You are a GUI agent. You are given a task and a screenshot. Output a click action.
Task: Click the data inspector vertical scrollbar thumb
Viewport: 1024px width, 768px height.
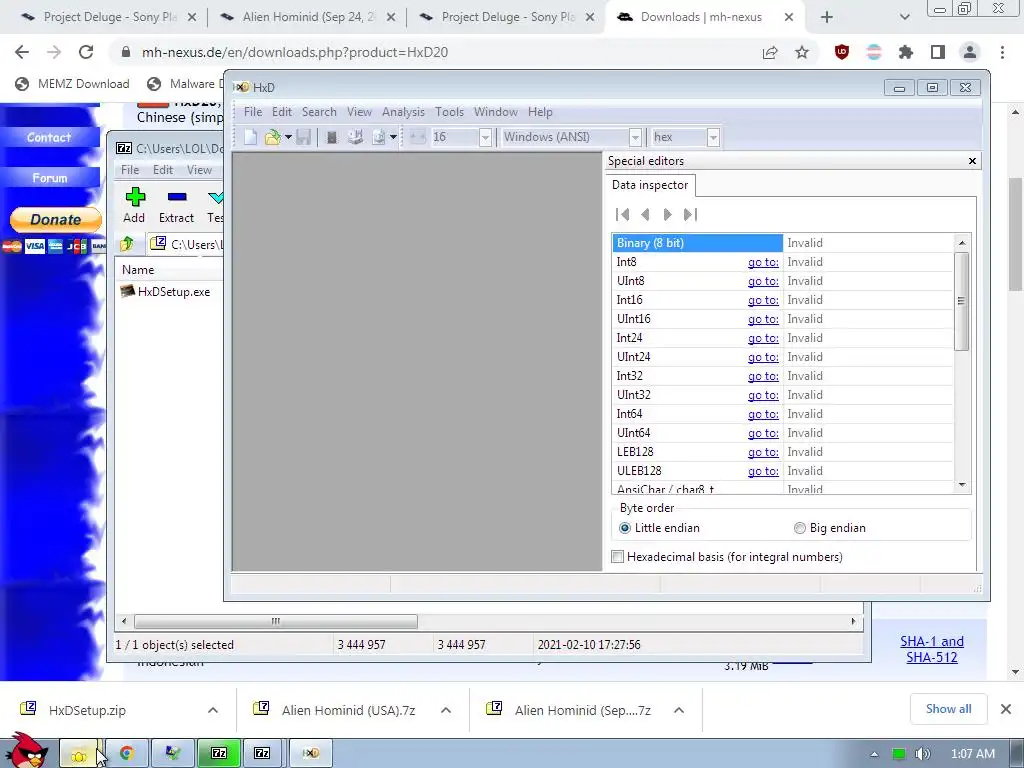pos(961,301)
